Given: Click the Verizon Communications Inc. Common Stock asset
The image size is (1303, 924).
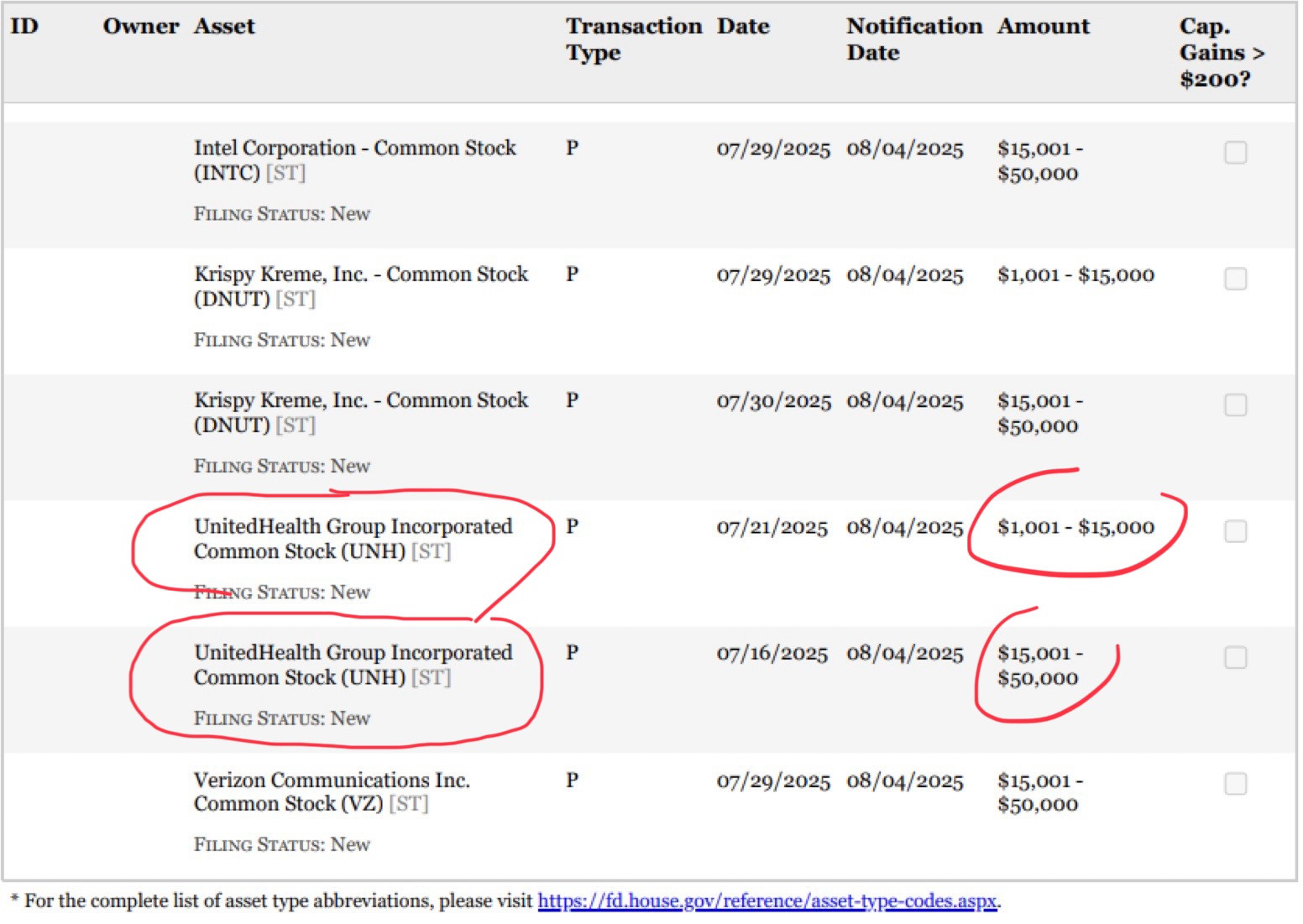Looking at the screenshot, I should [x=332, y=791].
